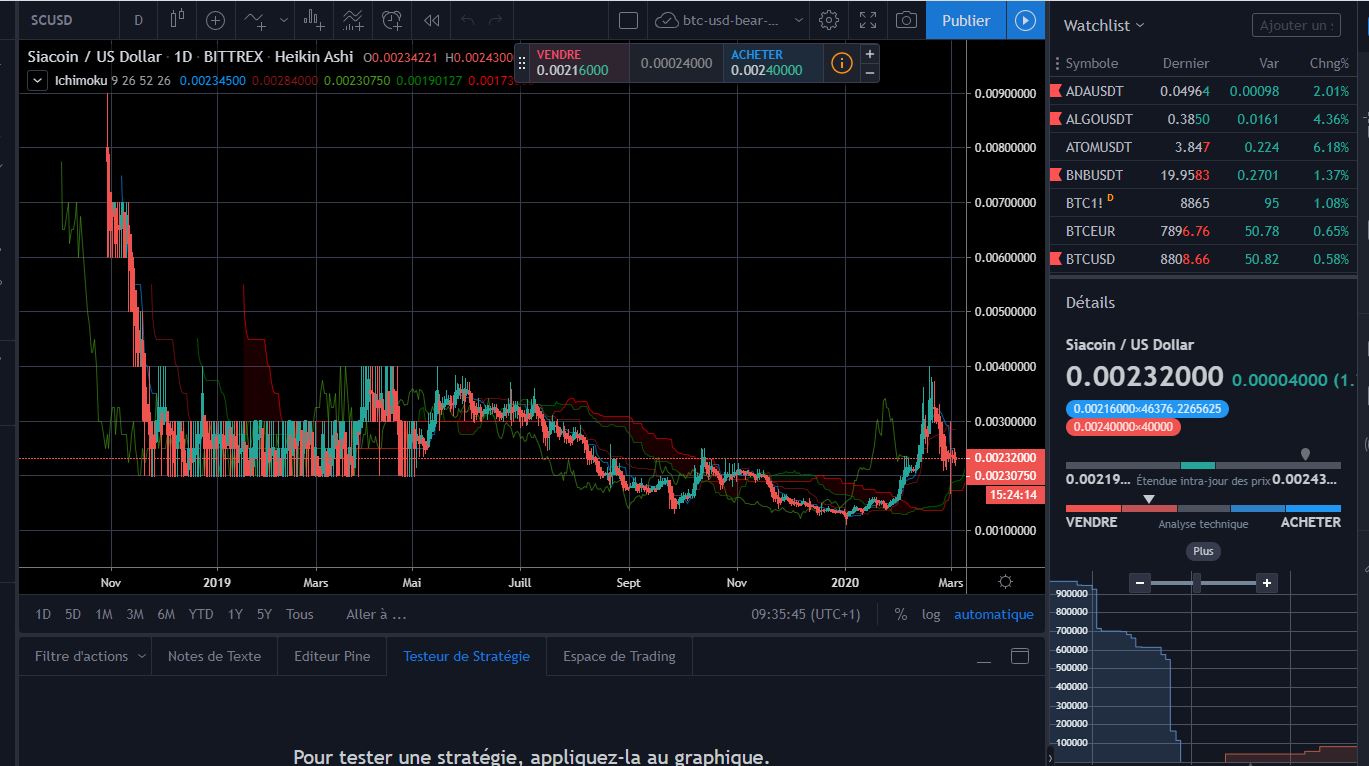The image size is (1369, 766).
Task: Select BTCUSD in the watchlist
Action: click(1091, 259)
